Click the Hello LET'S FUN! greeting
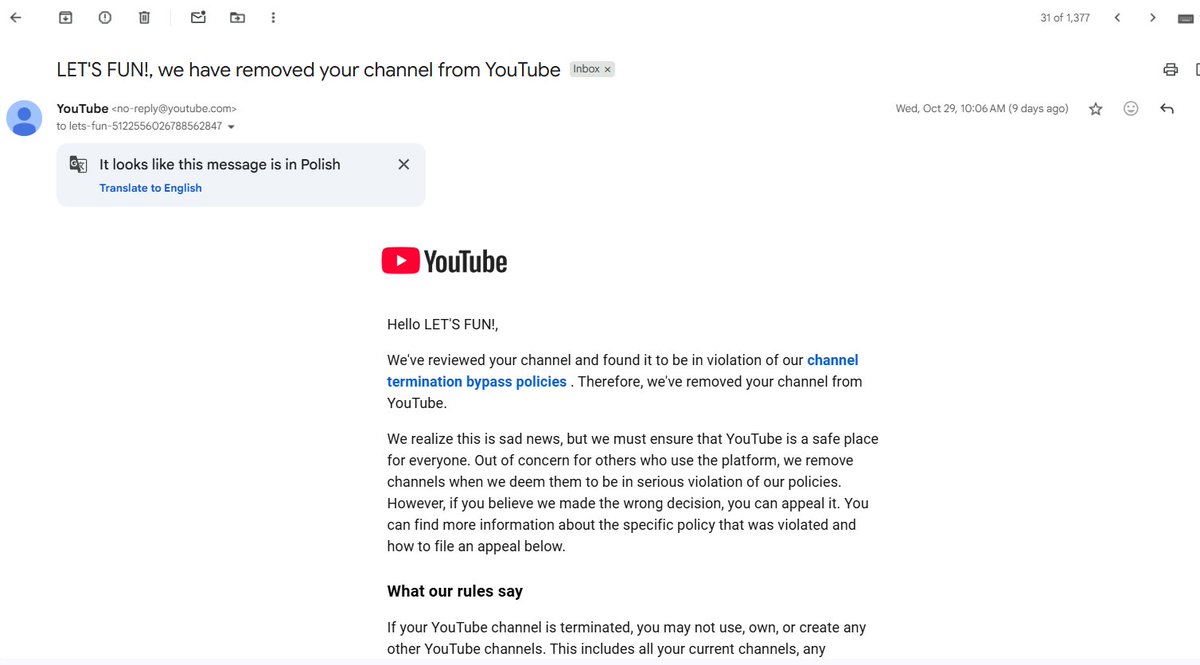Viewport: 1200px width, 665px height. 442,324
